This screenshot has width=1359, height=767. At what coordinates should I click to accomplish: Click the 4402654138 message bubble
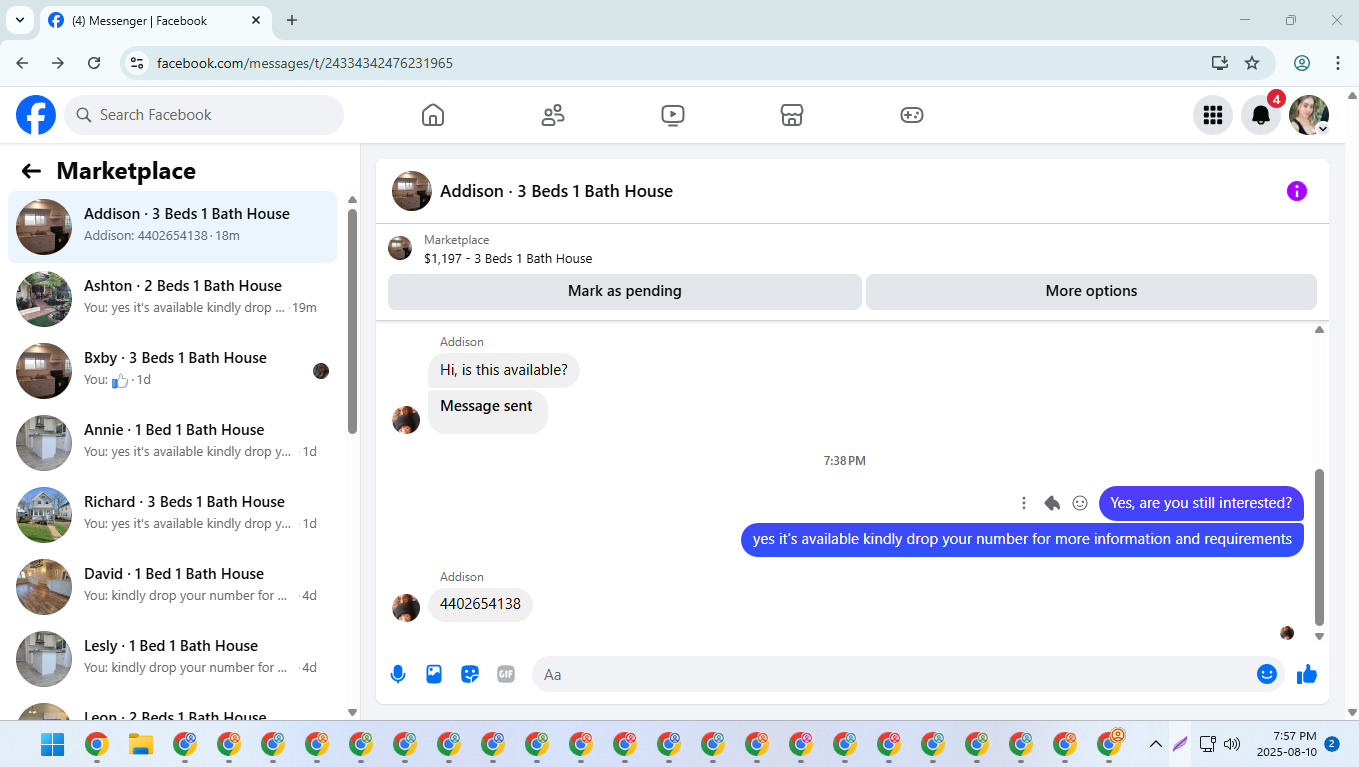pos(481,604)
